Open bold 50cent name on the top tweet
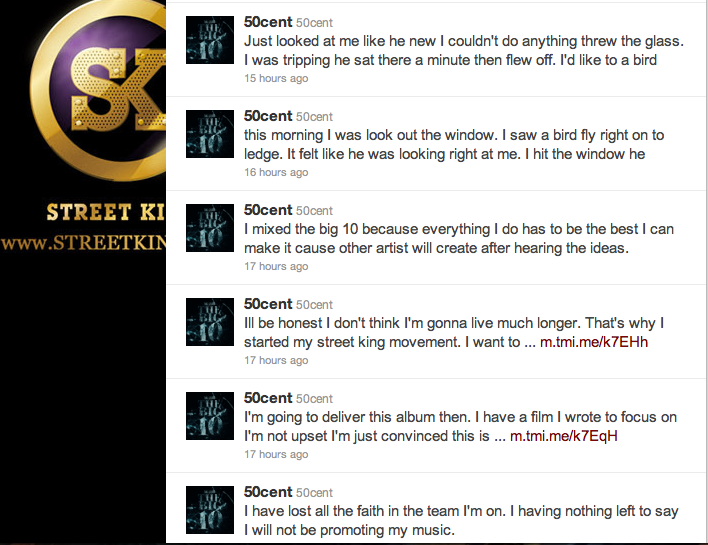Screen dimensions: 708x545 point(268,22)
